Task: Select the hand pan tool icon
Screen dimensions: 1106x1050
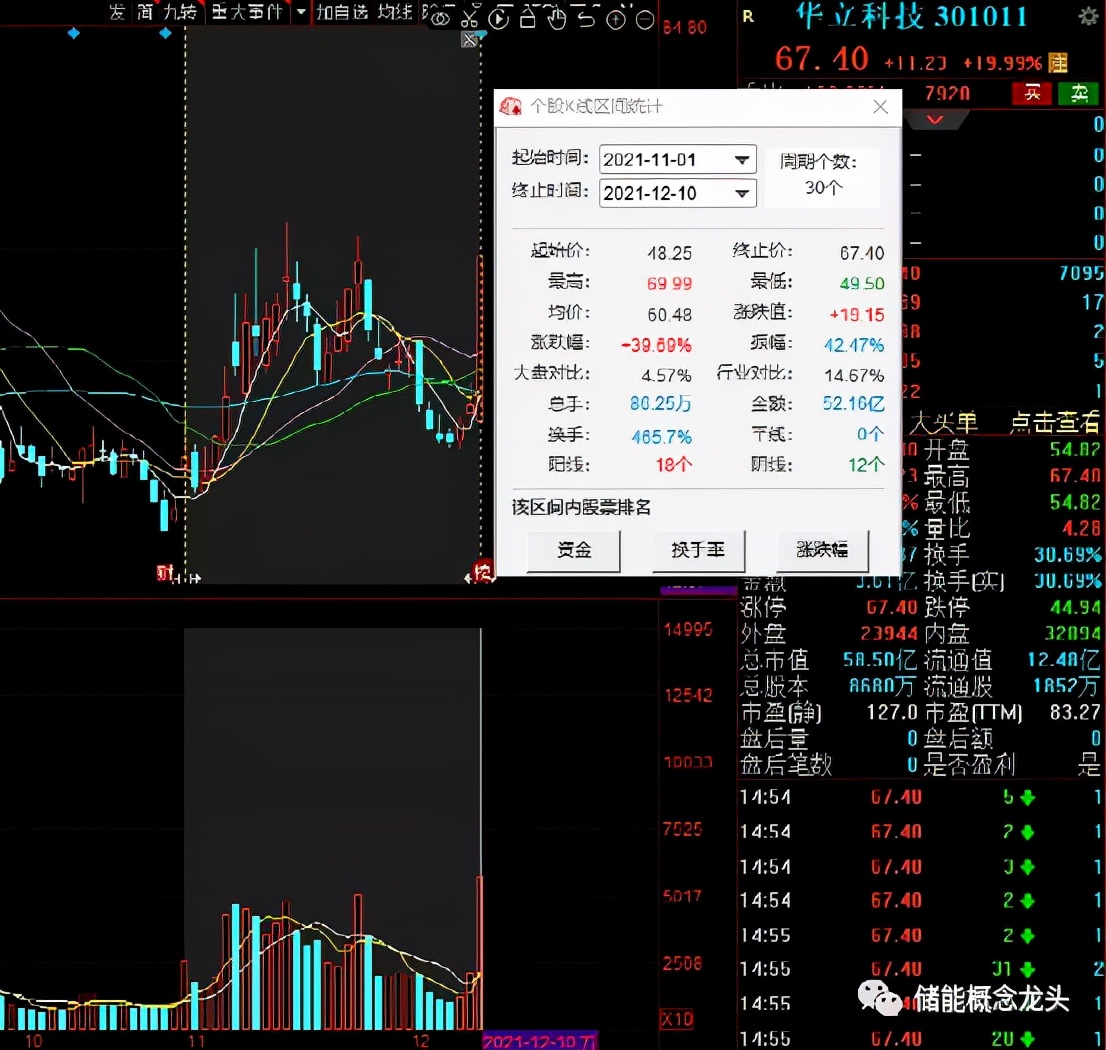Action: (558, 17)
